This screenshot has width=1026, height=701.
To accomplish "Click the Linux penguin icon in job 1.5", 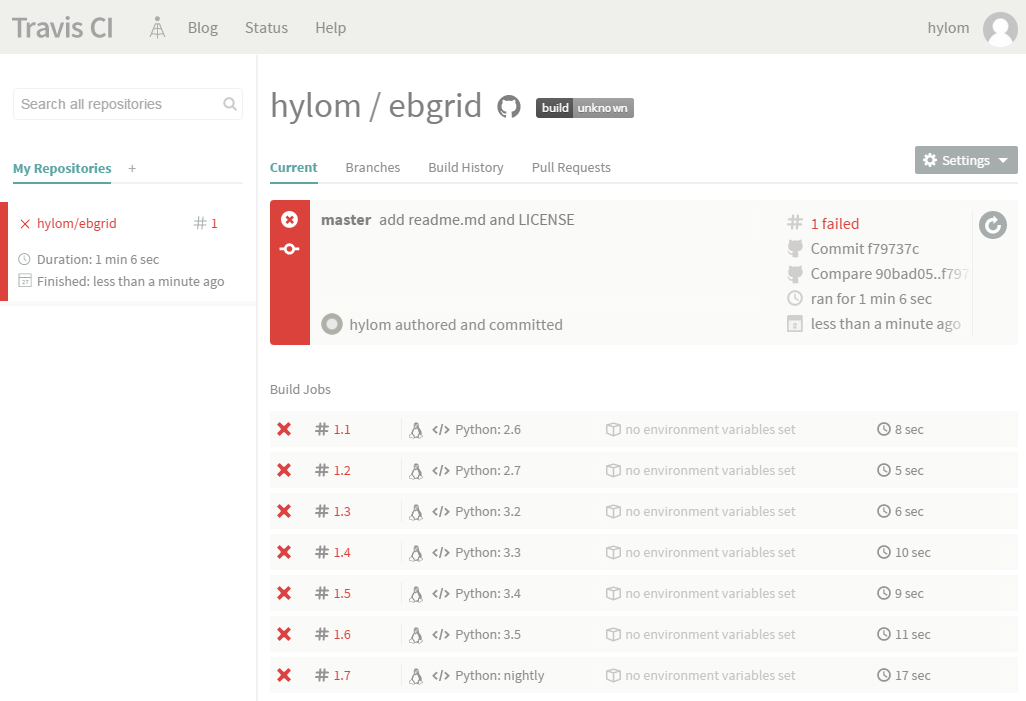I will [416, 594].
